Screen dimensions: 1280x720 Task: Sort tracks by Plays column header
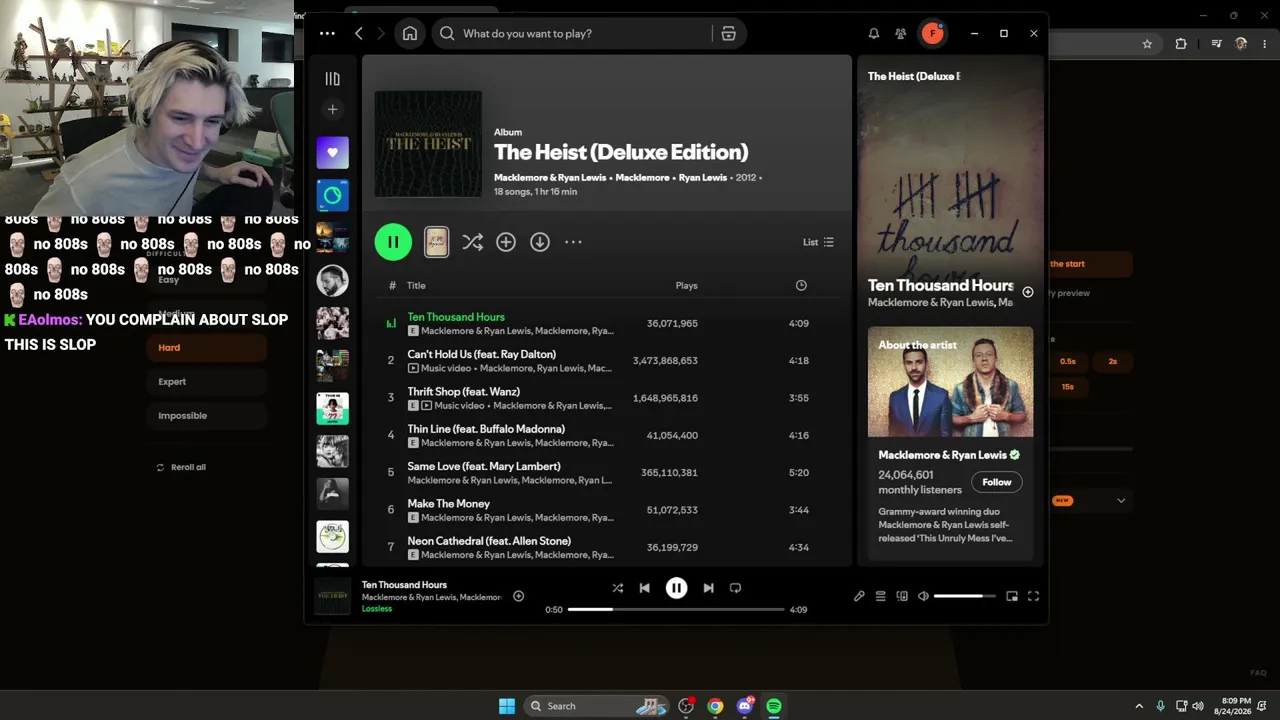(686, 286)
